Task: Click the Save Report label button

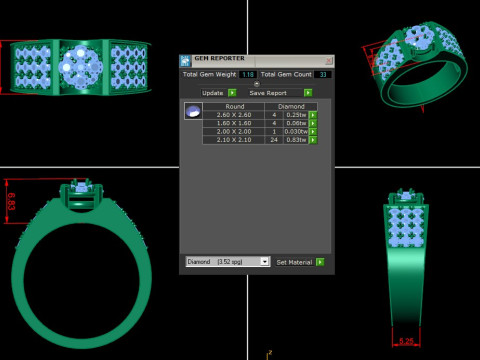Action: [268, 93]
